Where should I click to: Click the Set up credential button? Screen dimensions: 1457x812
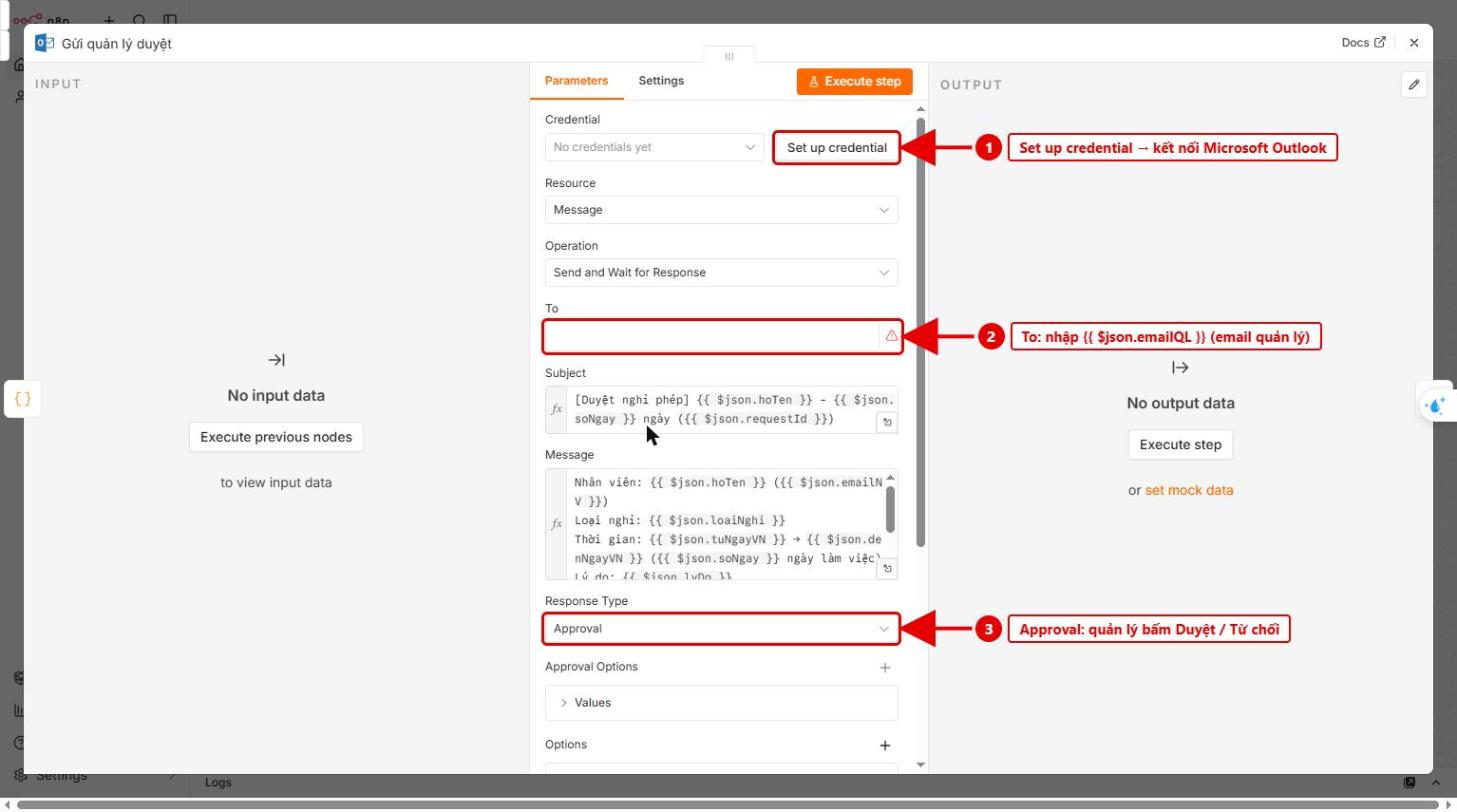837,148
